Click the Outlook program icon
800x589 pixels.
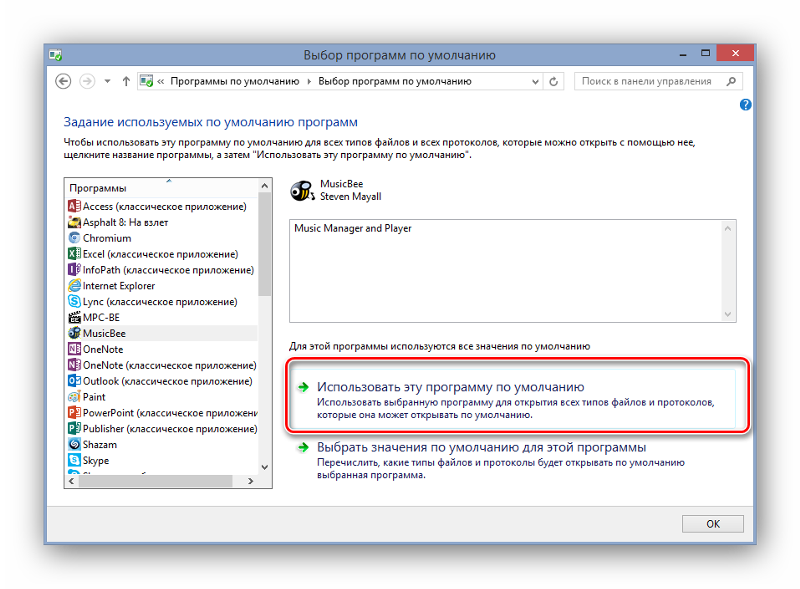point(74,381)
